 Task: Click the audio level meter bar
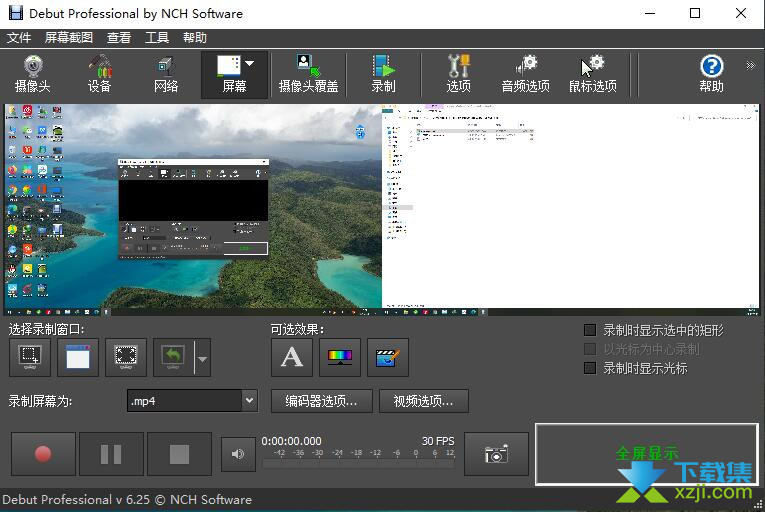358,464
